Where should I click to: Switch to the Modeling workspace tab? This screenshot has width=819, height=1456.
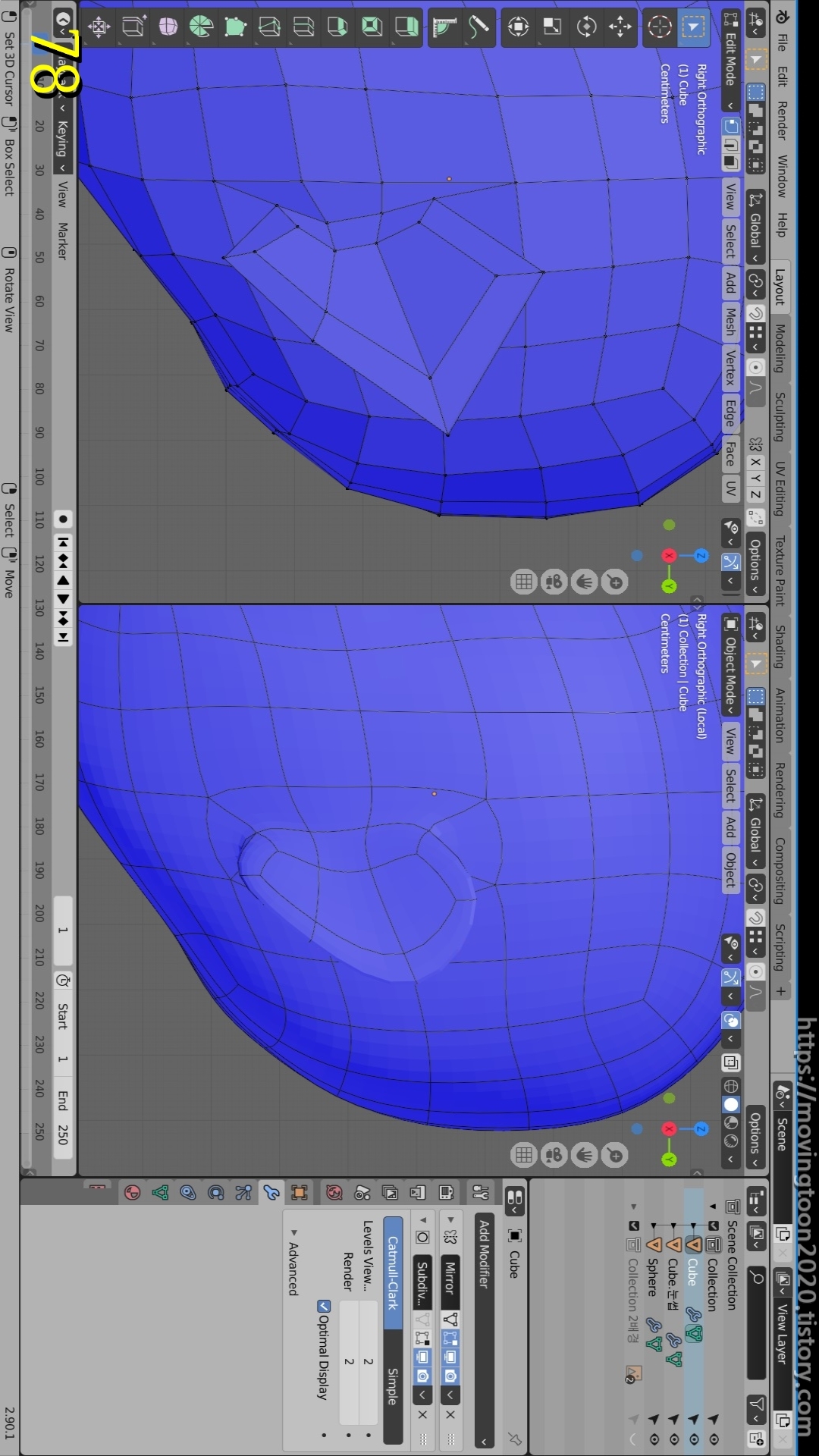click(780, 348)
